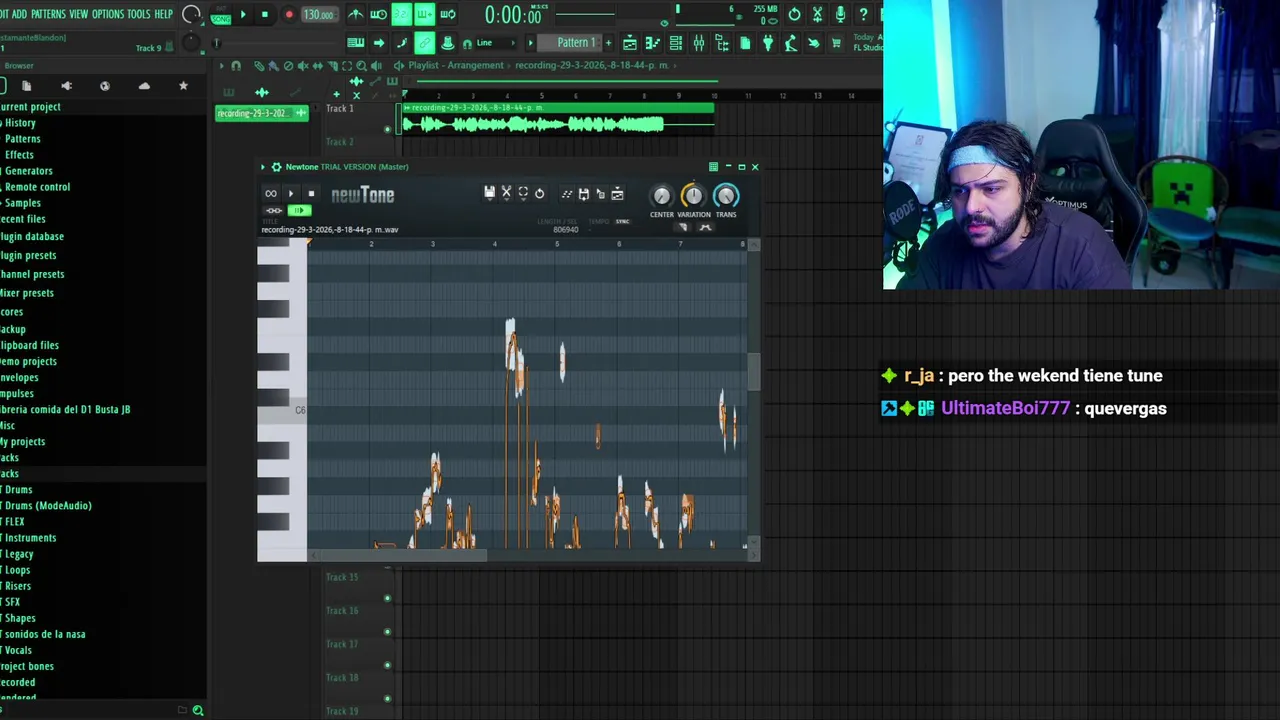Viewport: 1280px width, 720px height.
Task: Toggle Song mode button
Action: [x=221, y=18]
